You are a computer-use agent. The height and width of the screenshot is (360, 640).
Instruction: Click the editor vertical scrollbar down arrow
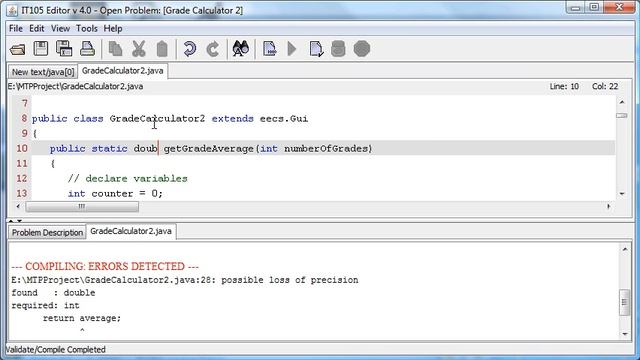[x=622, y=194]
